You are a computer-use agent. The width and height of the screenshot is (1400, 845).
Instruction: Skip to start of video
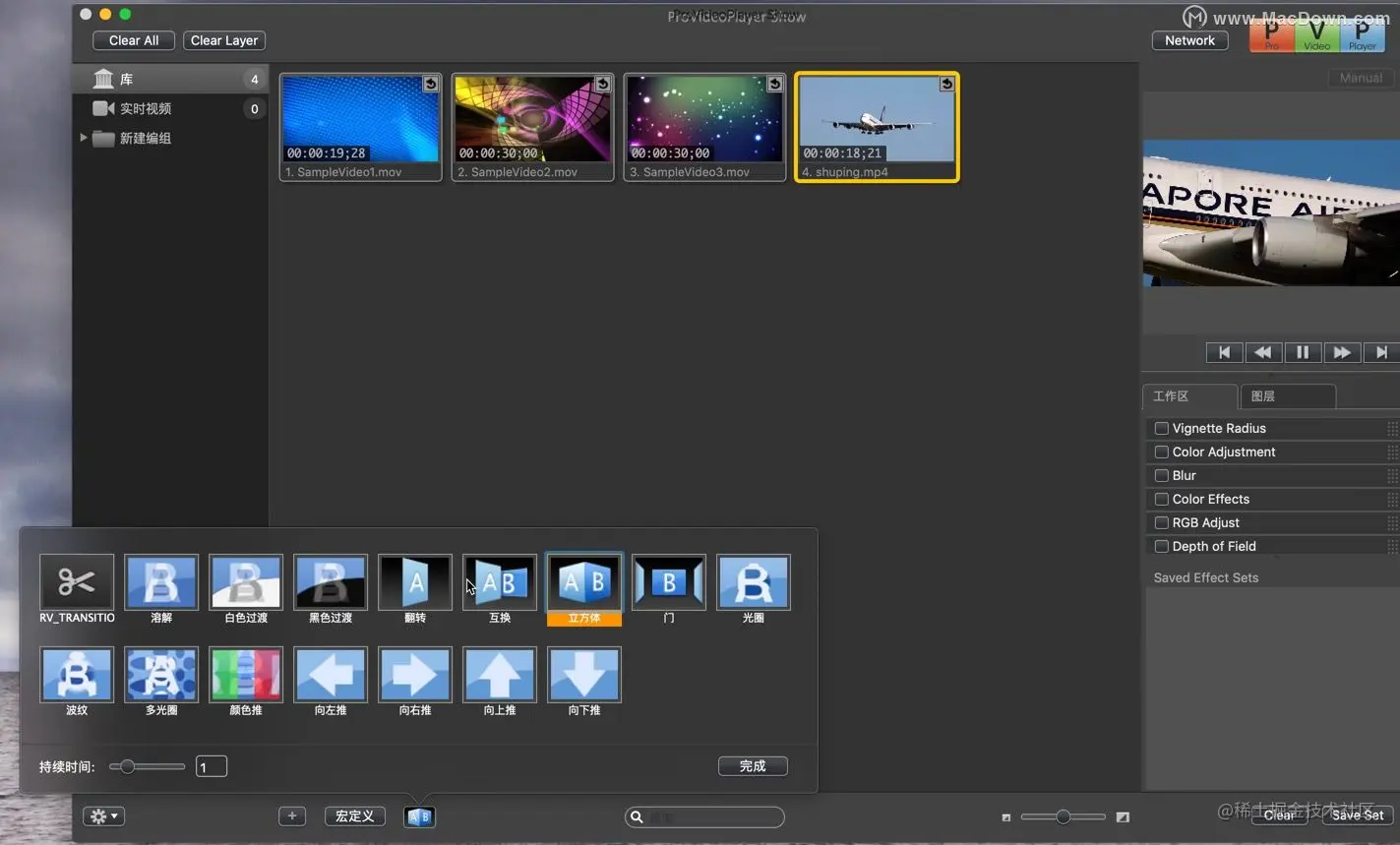(x=1224, y=352)
